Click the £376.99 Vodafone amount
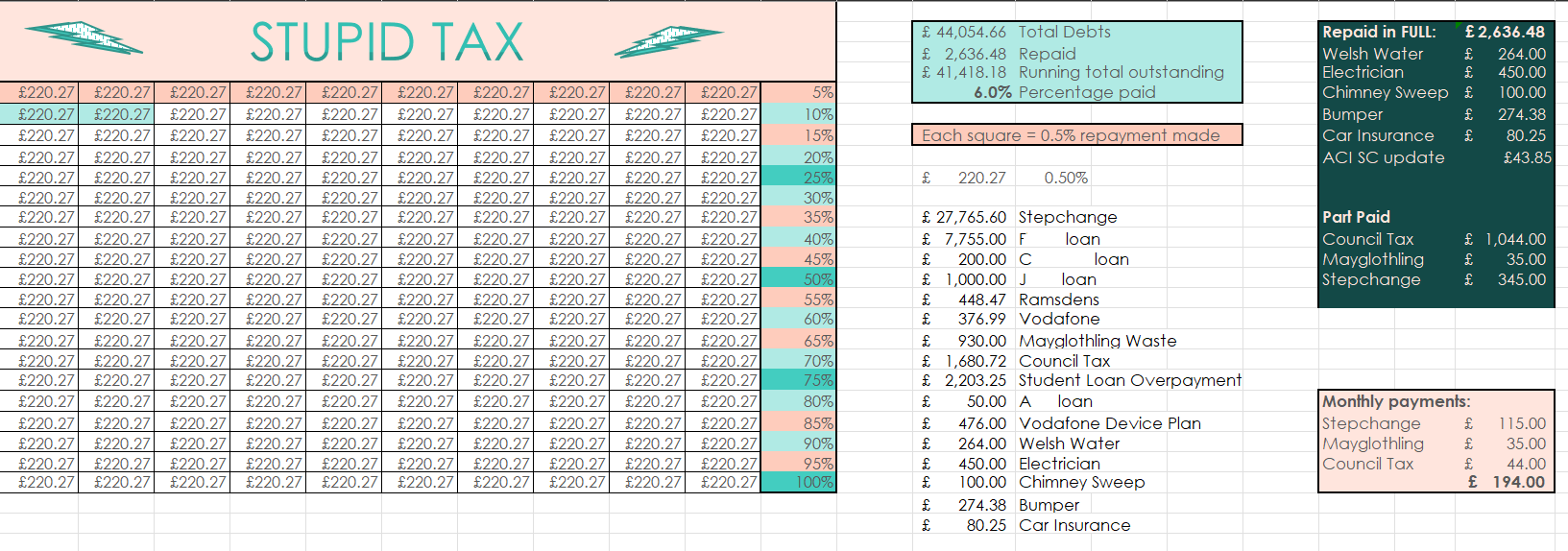This screenshot has width=1568, height=551. [x=964, y=319]
